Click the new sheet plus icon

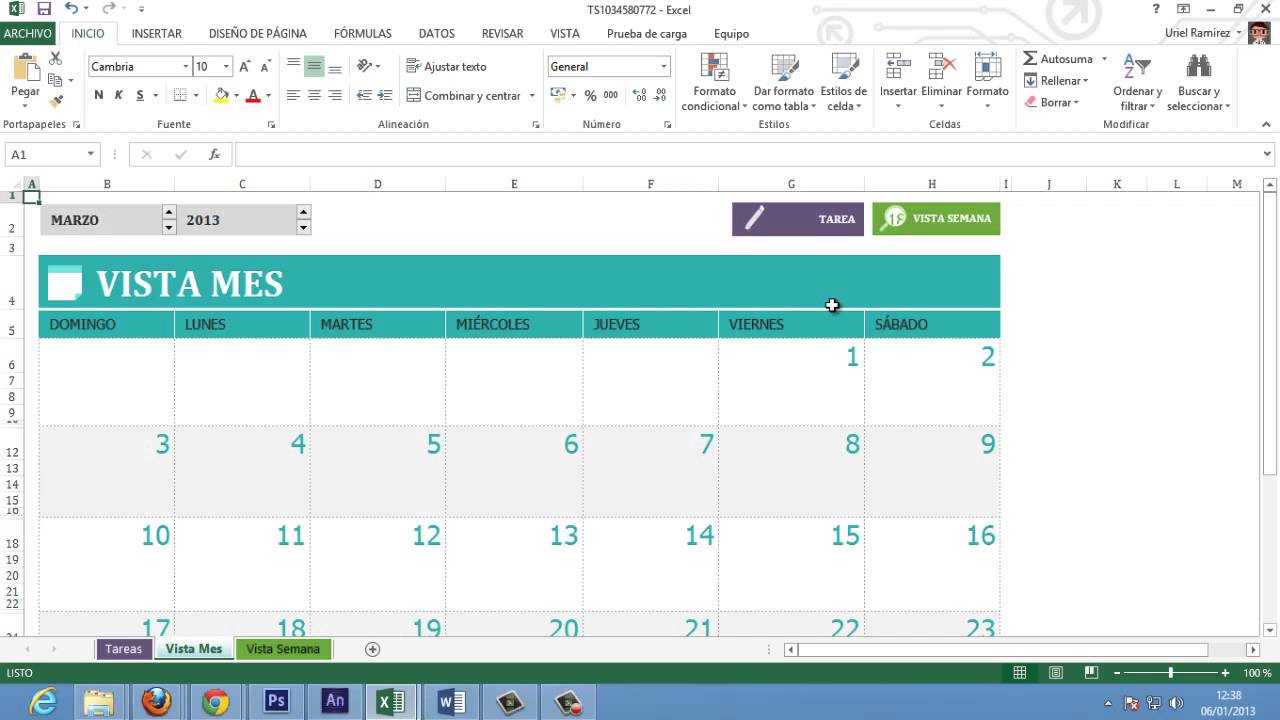click(372, 649)
